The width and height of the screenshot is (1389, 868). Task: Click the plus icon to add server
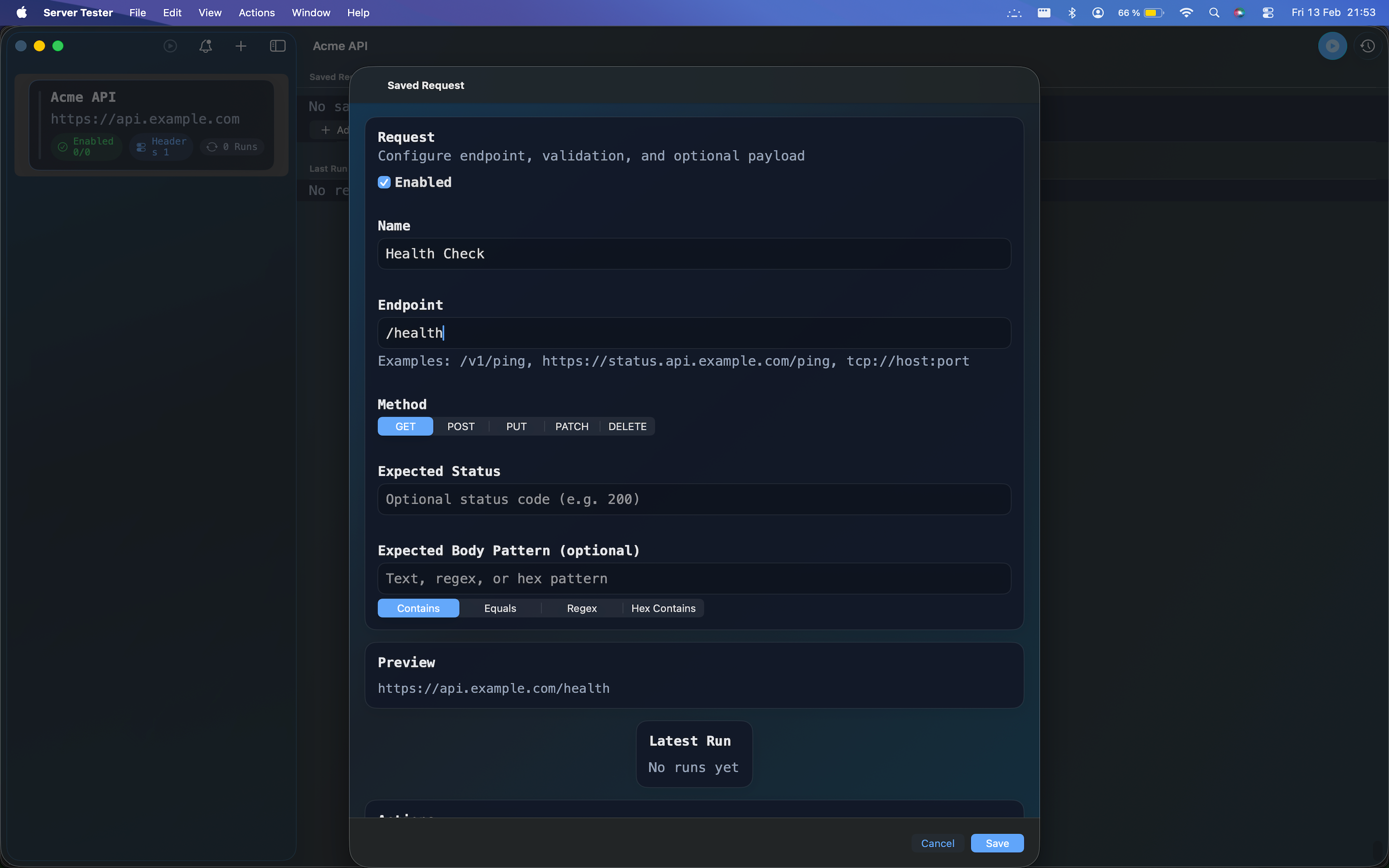coord(241,46)
